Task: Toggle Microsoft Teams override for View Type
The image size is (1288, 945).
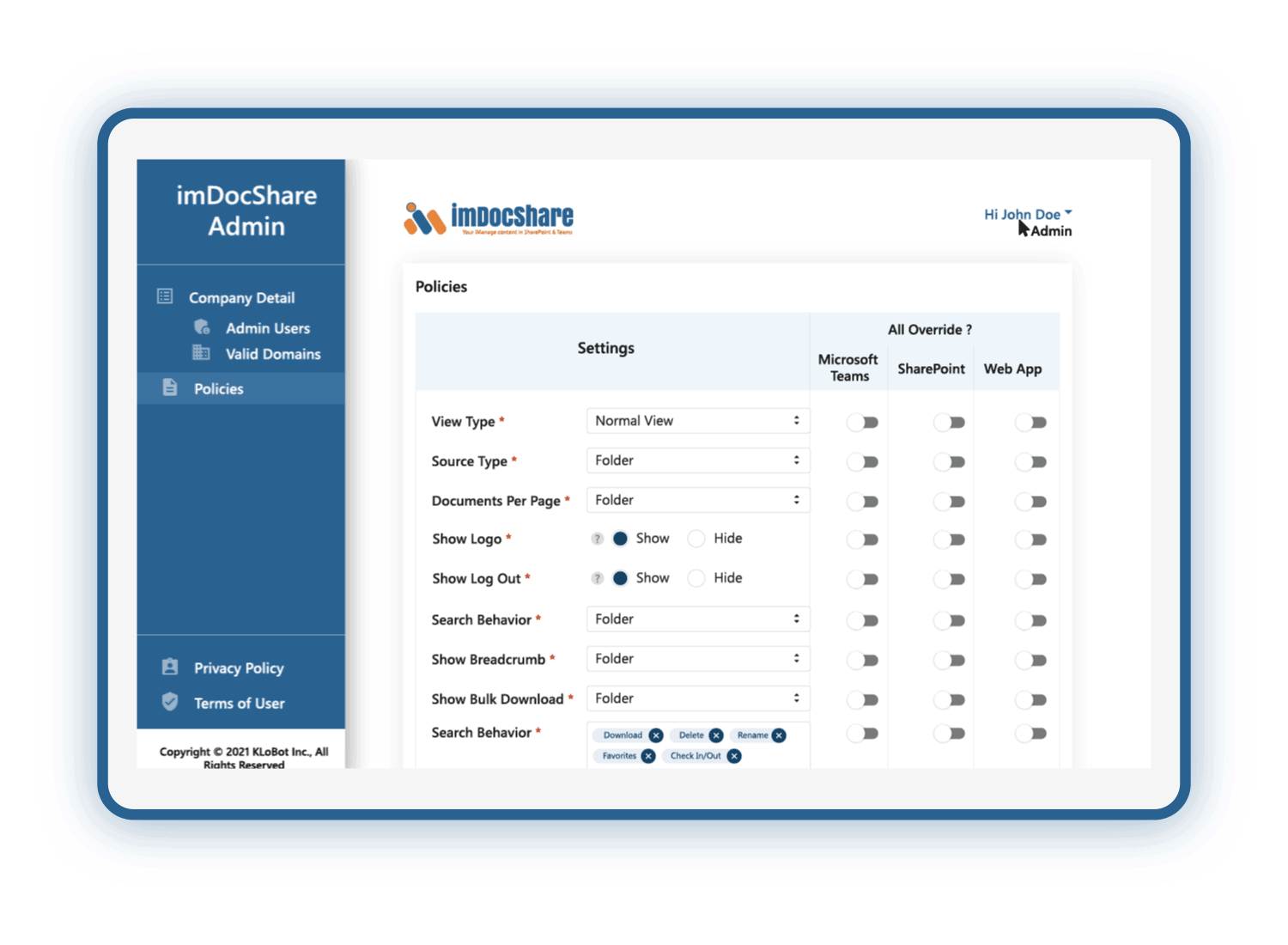Action: (862, 422)
